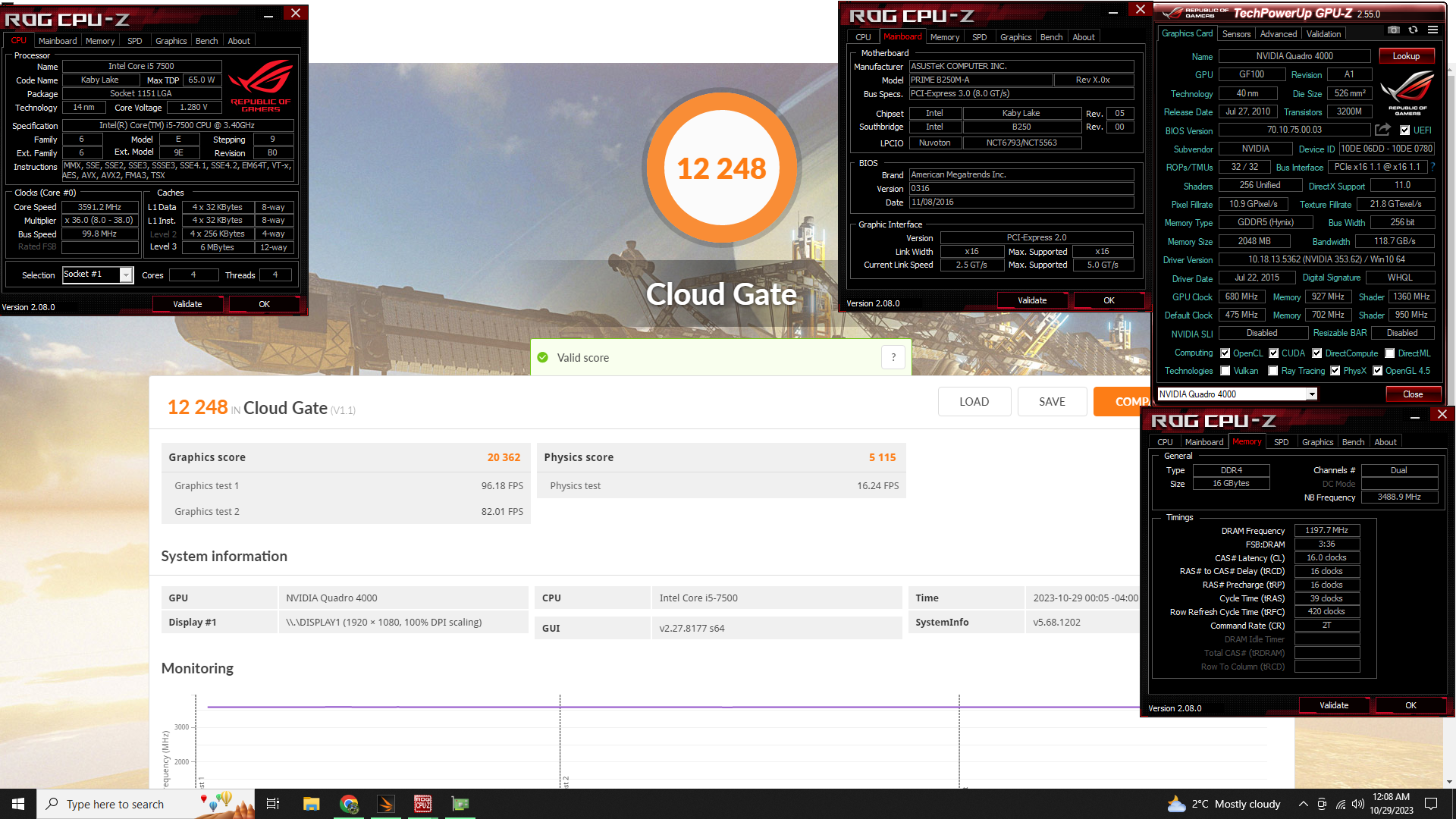Click Physics score value 5 115

tap(882, 457)
